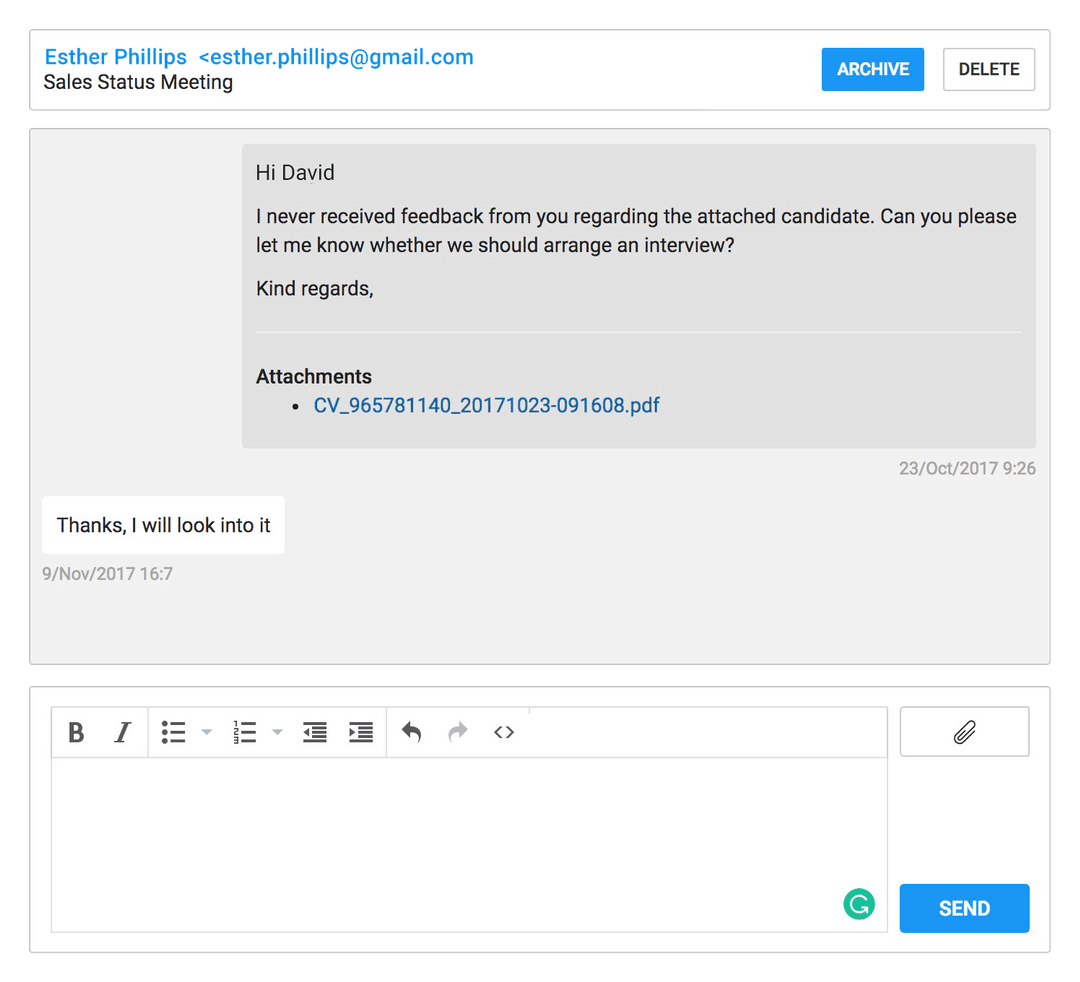Viewport: 1080px width, 982px height.
Task: Insert a numbered list
Action: tap(245, 733)
